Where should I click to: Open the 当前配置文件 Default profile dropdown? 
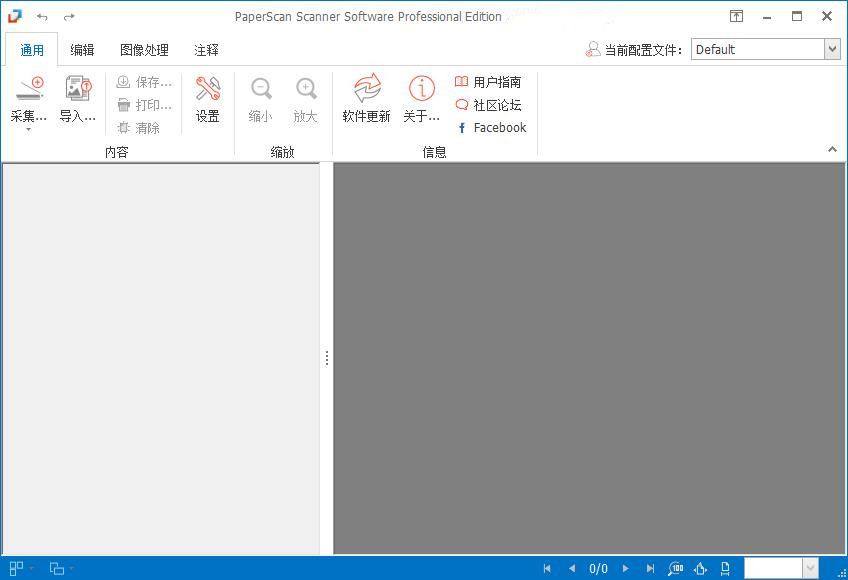coord(831,49)
